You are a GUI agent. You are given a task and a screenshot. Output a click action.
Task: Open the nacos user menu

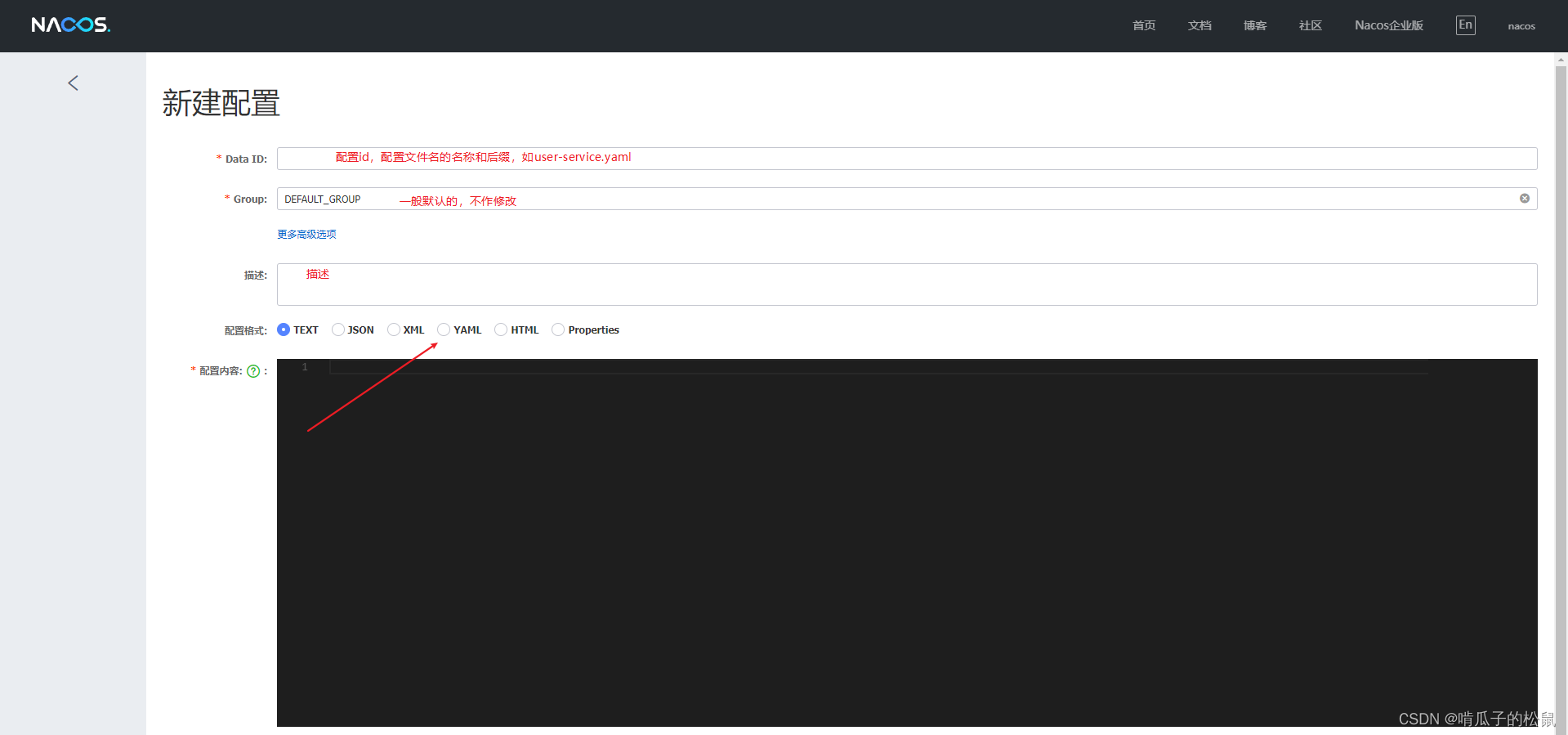coord(1521,26)
